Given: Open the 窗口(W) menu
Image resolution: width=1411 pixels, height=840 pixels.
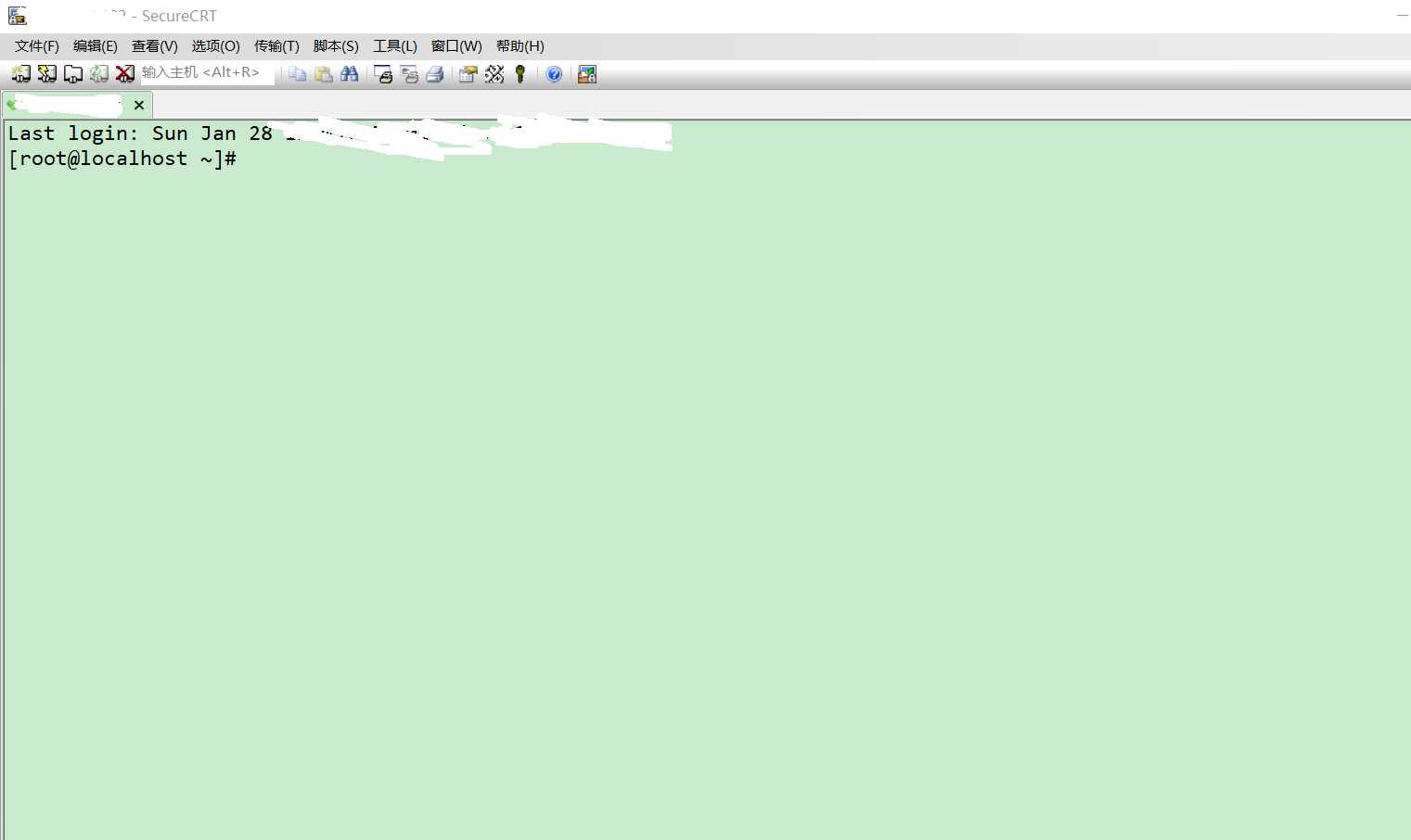Looking at the screenshot, I should (x=456, y=46).
